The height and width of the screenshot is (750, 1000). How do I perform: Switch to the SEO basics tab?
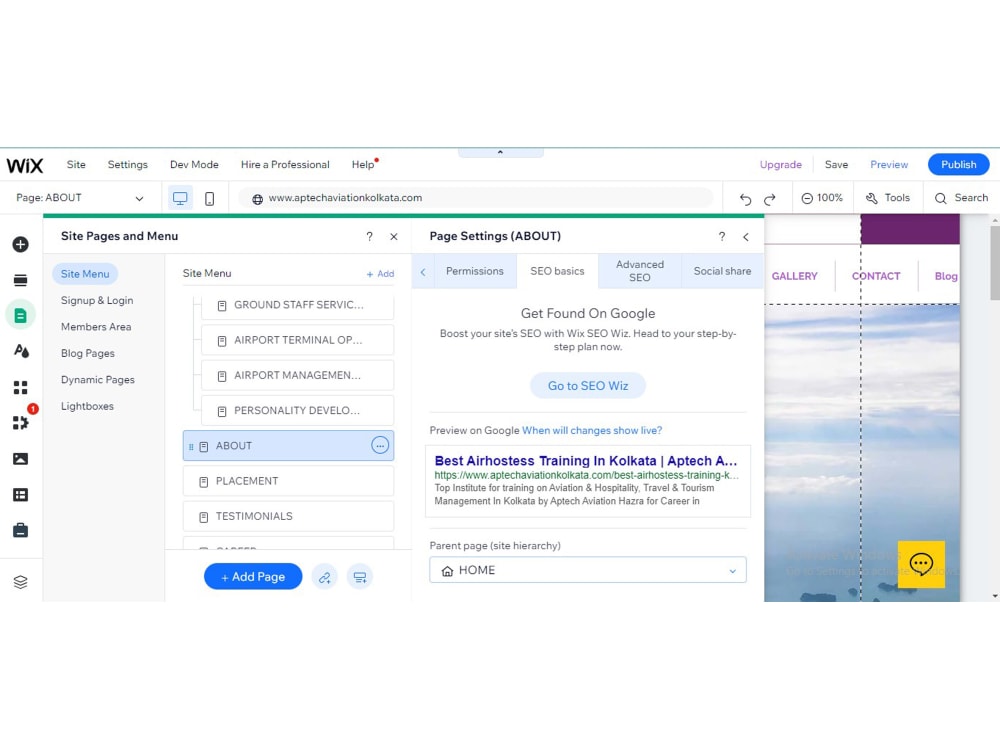[557, 271]
